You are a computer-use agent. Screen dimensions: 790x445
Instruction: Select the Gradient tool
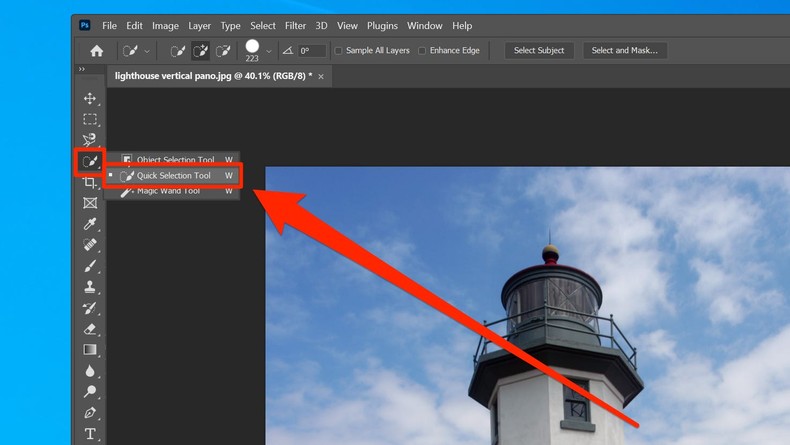[90, 350]
